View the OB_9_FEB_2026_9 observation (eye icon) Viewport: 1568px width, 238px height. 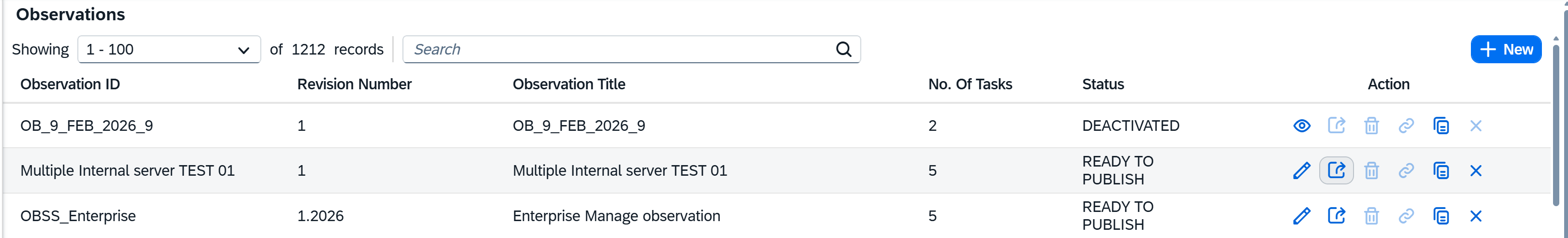[x=1301, y=126]
